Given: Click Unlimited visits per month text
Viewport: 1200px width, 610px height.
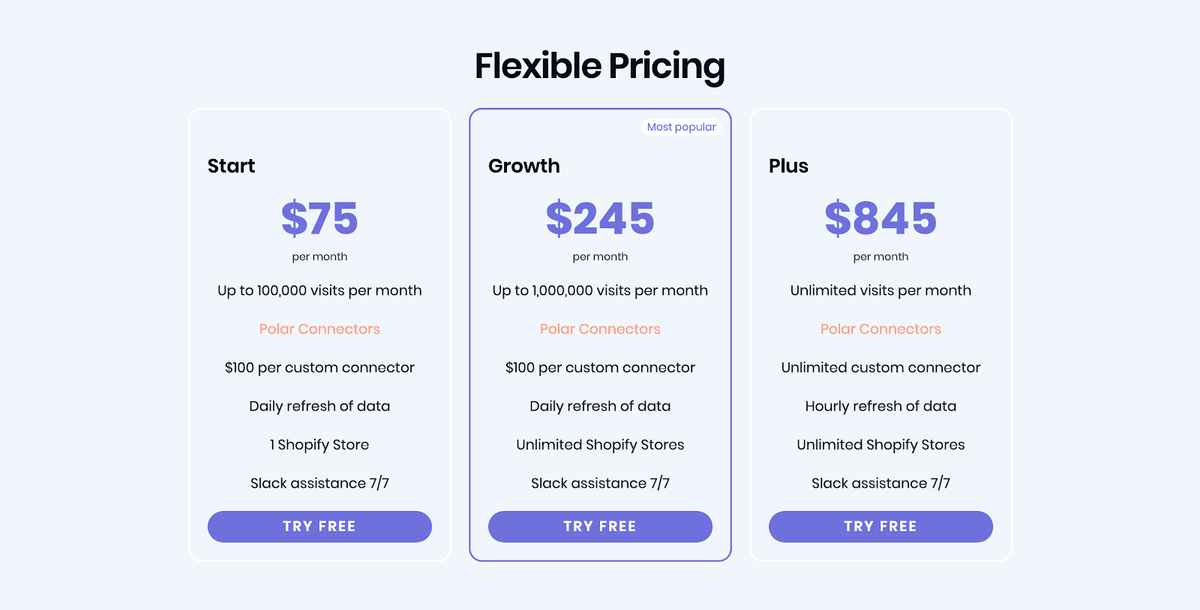Looking at the screenshot, I should (880, 291).
